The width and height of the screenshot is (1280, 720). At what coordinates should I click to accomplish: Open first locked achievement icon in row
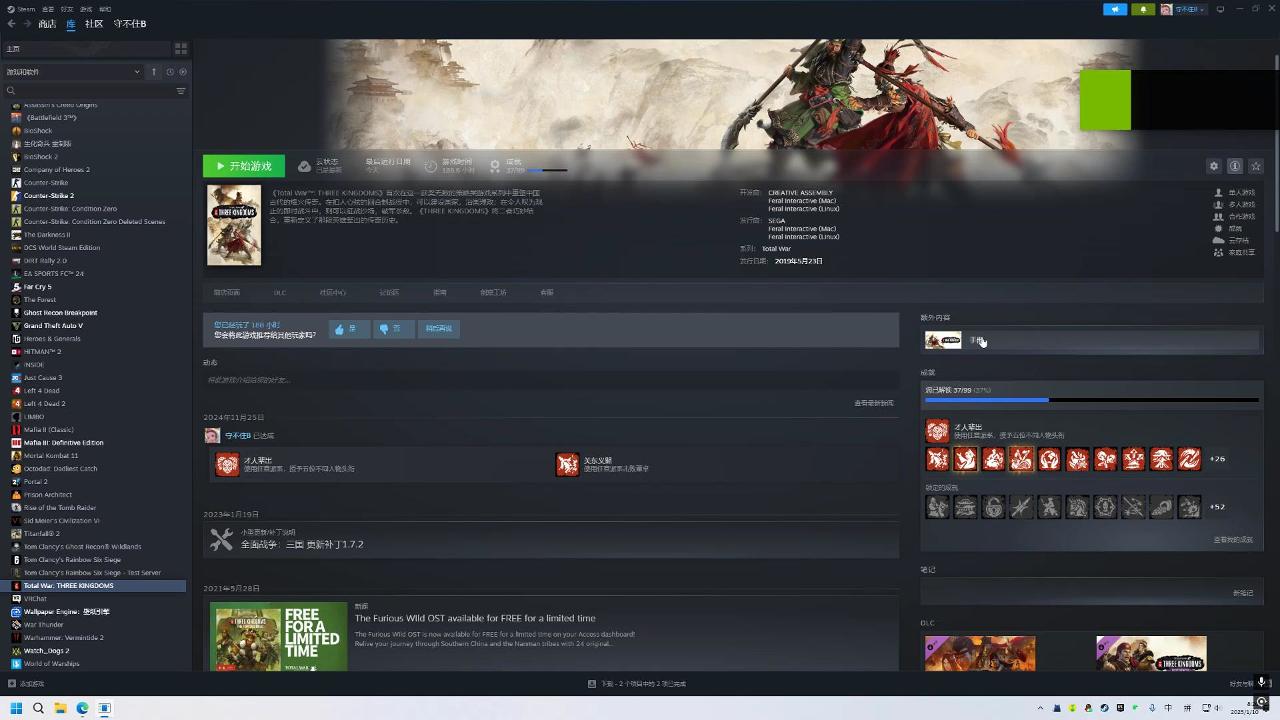pos(937,507)
